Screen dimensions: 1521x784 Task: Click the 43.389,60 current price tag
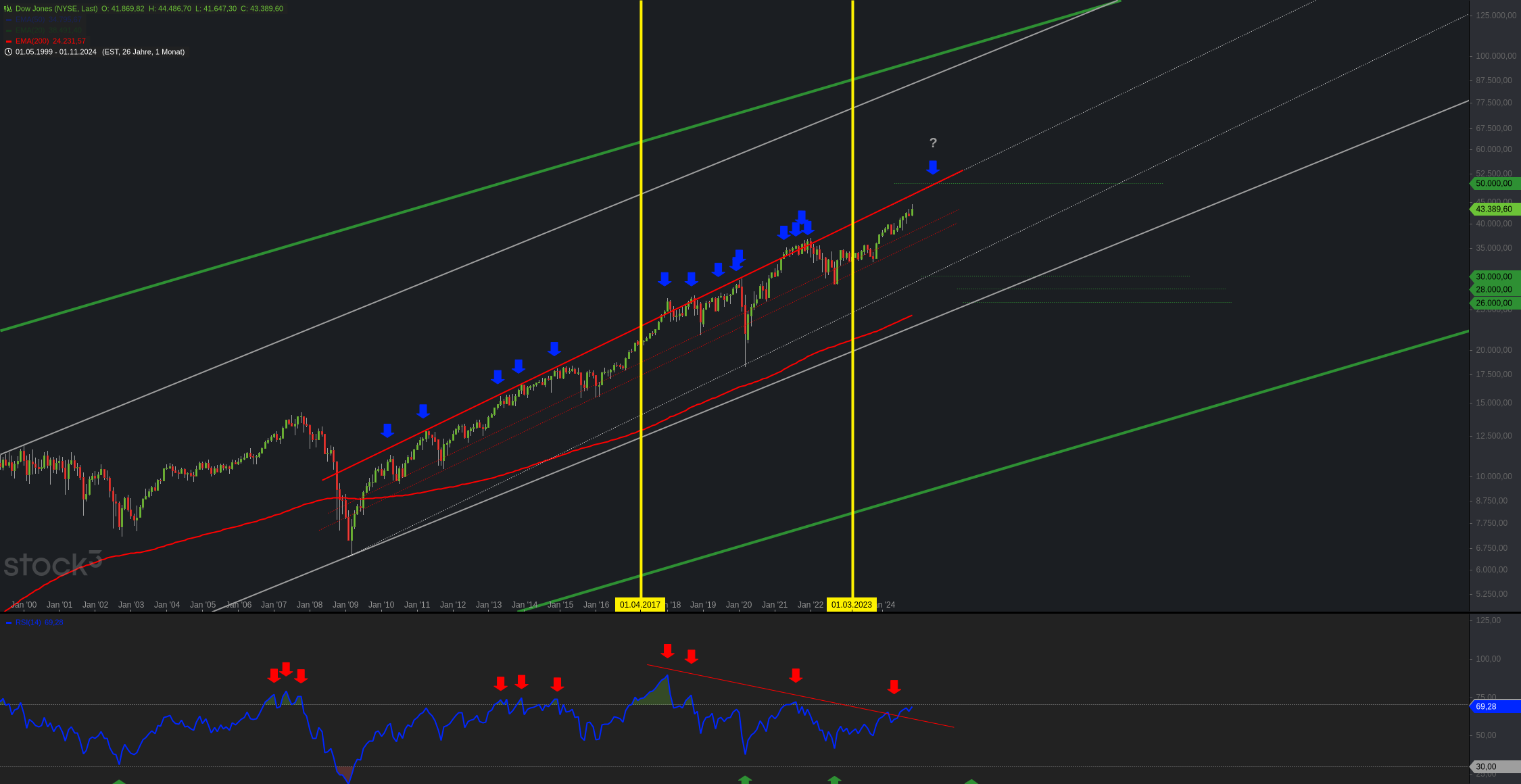1494,209
